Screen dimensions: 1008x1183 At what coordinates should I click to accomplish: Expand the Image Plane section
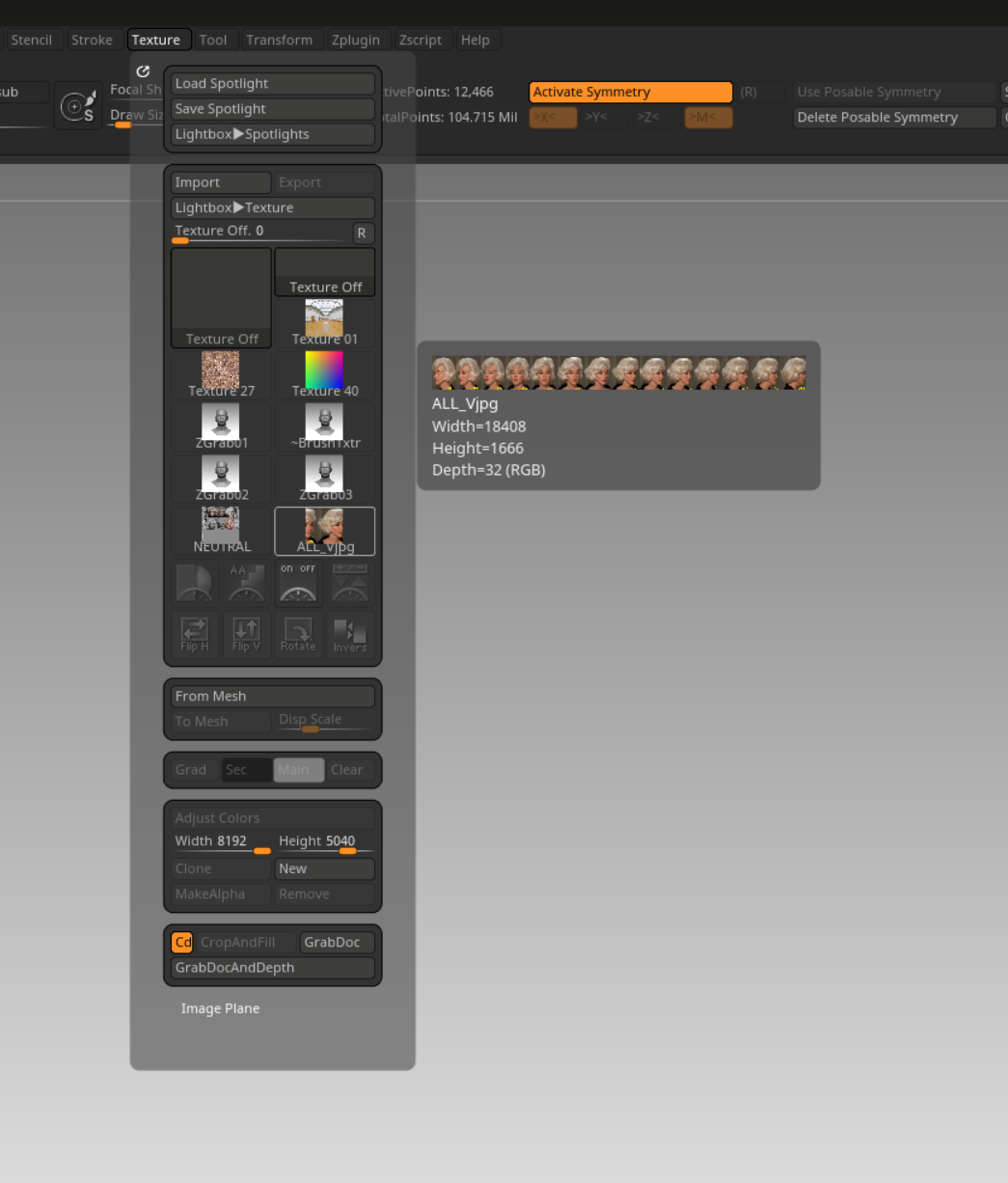[x=220, y=1008]
